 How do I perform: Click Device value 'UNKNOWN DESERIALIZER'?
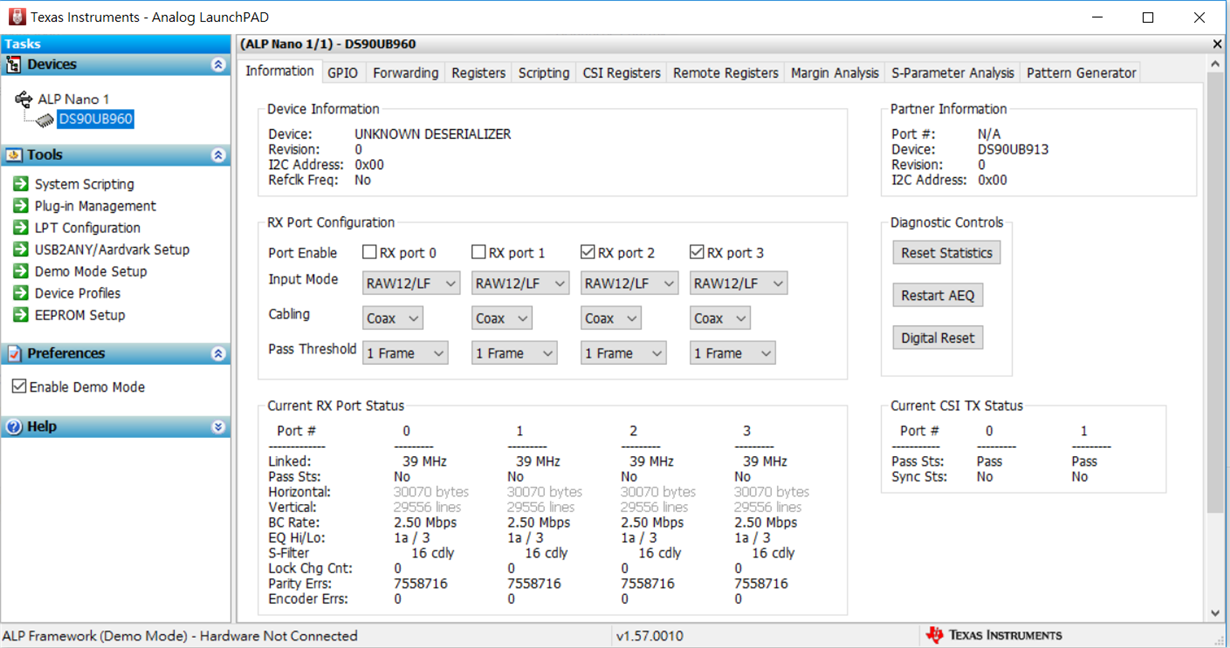pyautogui.click(x=433, y=134)
